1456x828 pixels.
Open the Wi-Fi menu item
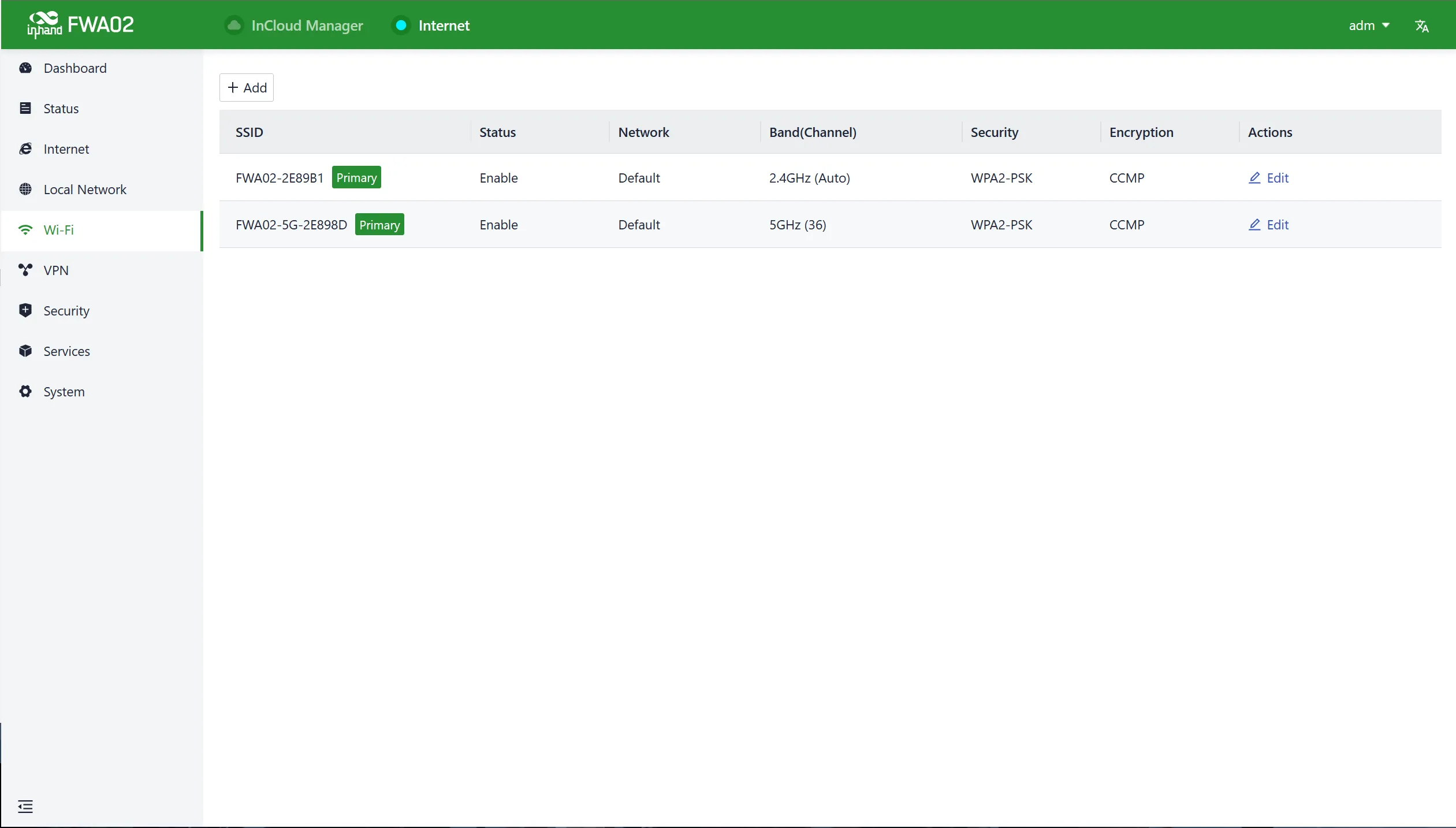(x=102, y=231)
